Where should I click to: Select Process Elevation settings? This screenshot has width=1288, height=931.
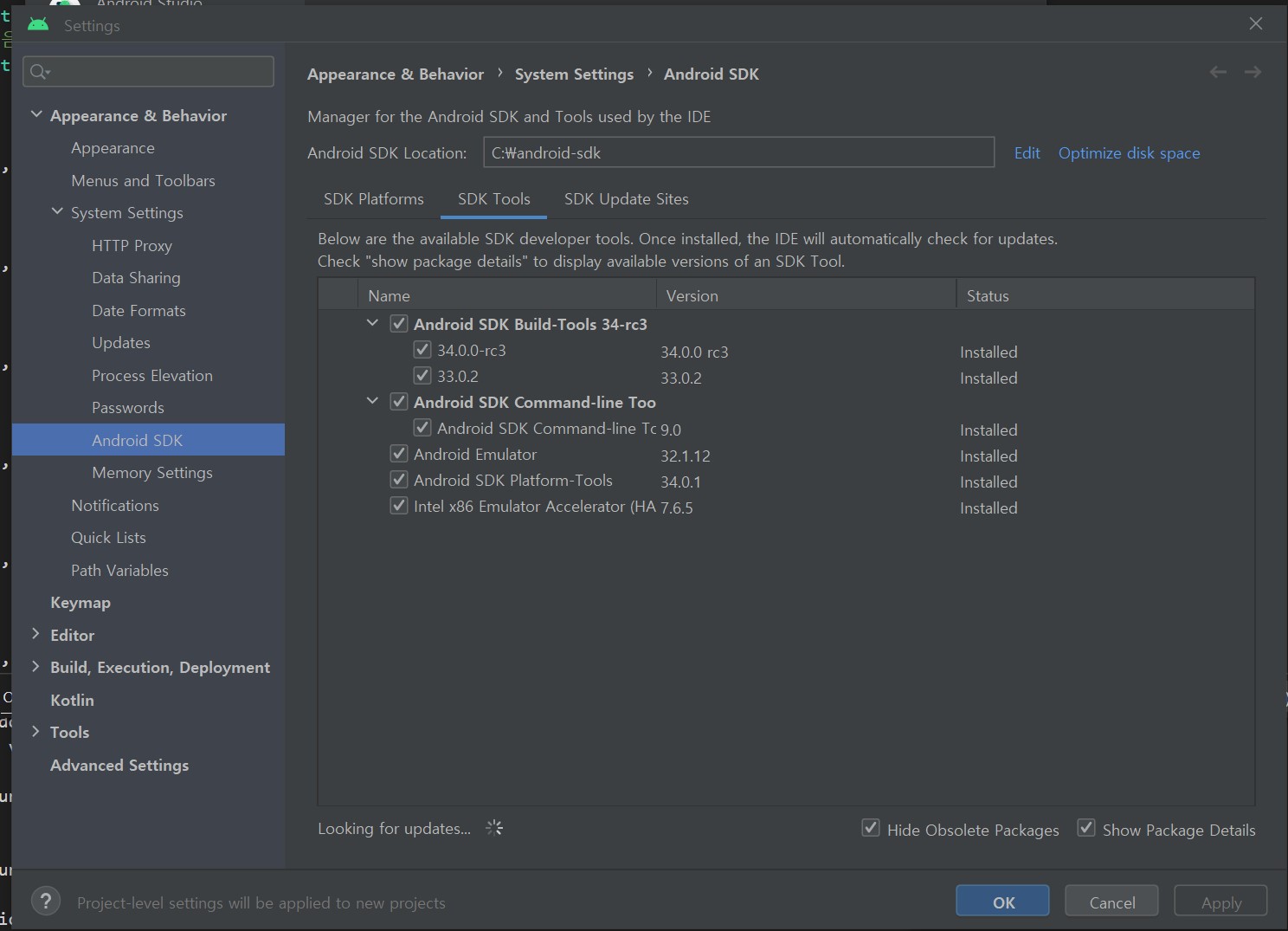(x=152, y=375)
